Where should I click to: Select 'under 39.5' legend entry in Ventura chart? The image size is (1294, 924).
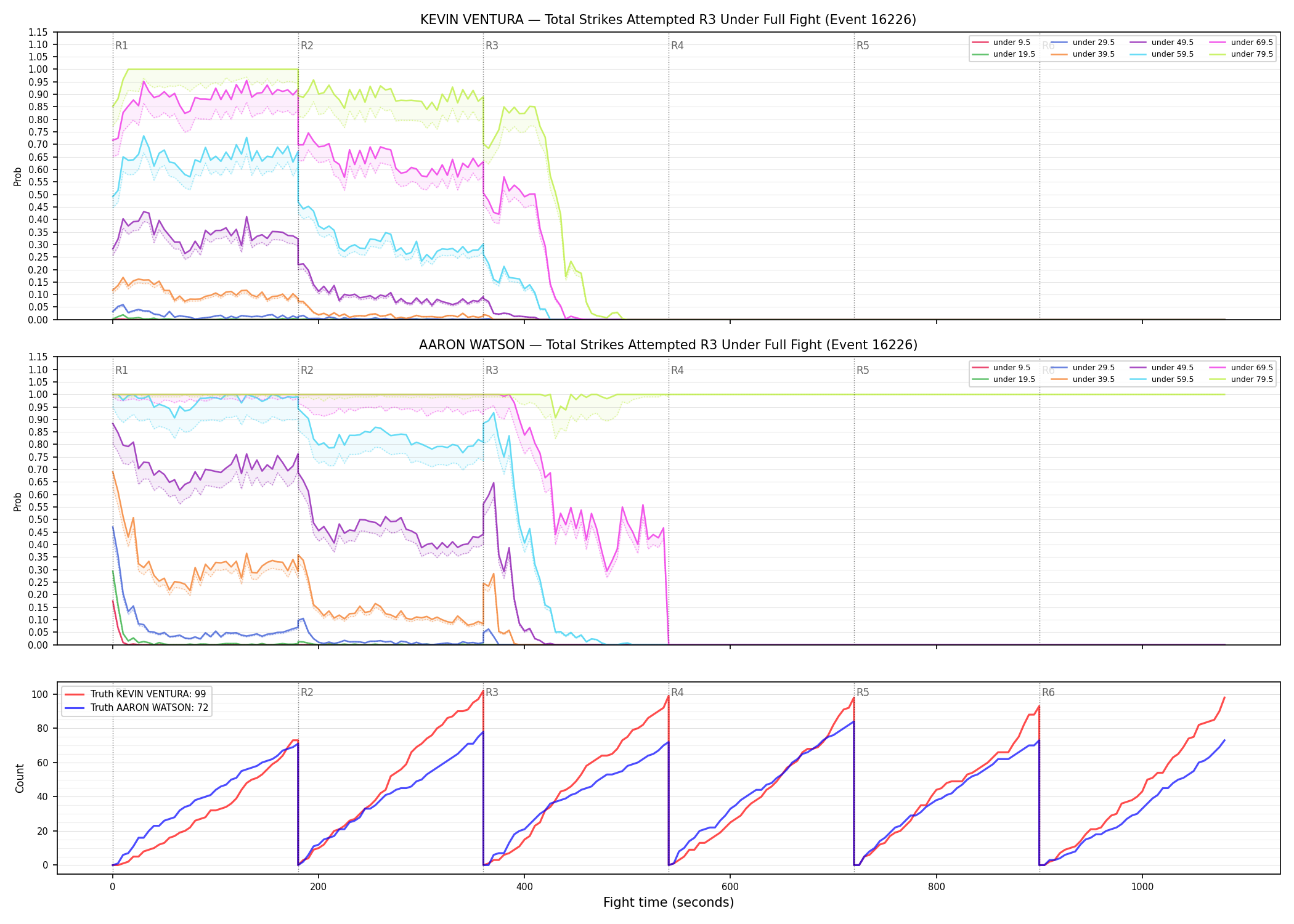pyautogui.click(x=1083, y=54)
